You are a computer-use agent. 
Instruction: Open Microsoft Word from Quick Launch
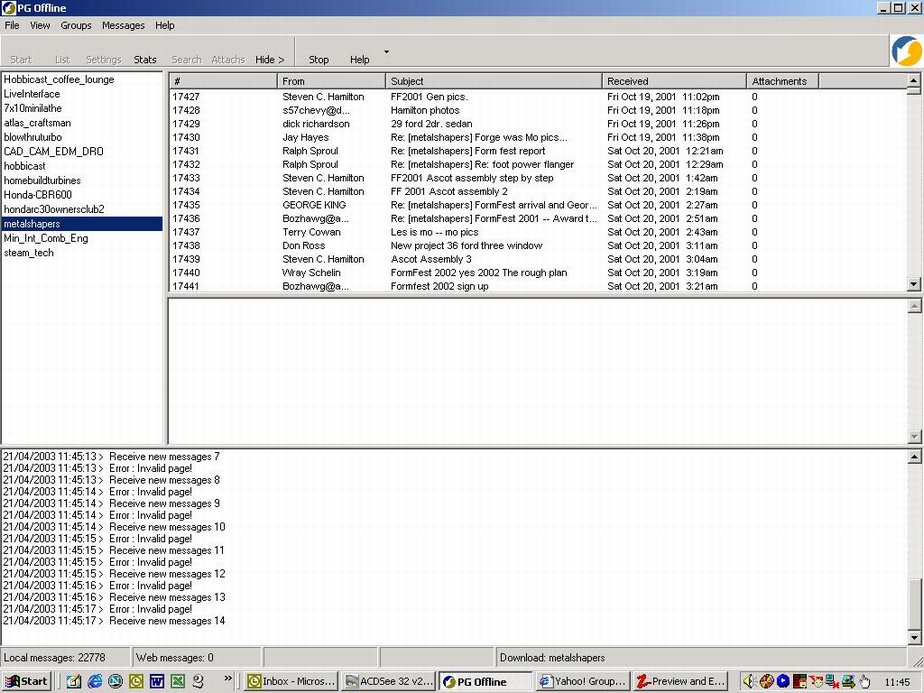coord(157,681)
